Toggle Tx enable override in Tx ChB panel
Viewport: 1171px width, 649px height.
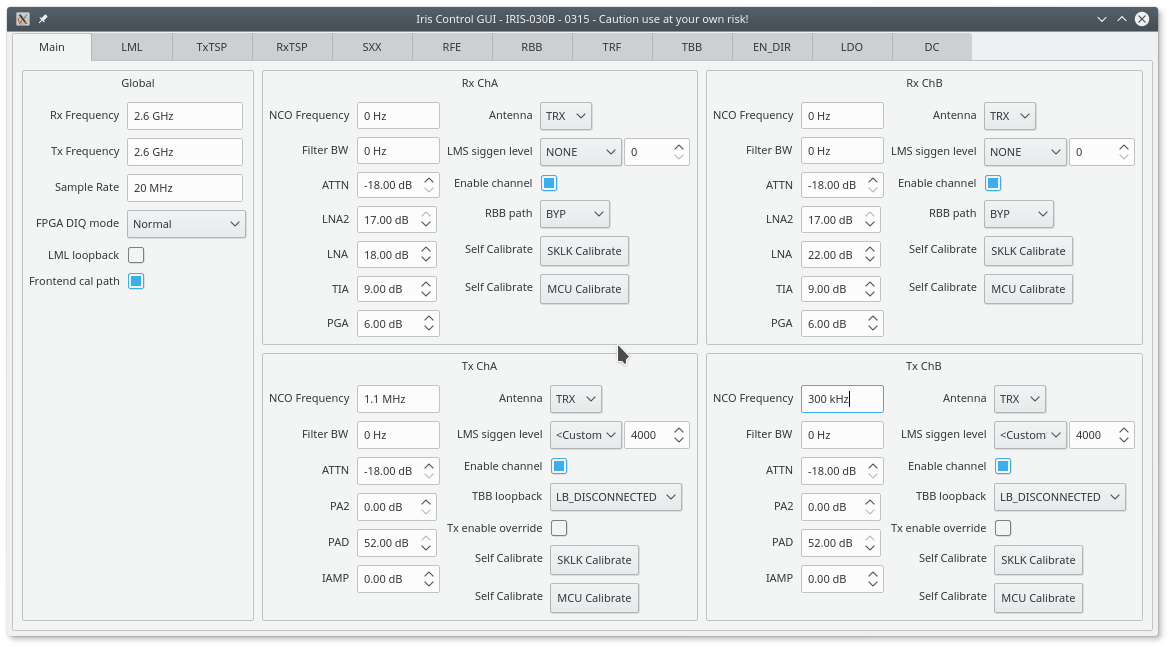tap(1003, 528)
